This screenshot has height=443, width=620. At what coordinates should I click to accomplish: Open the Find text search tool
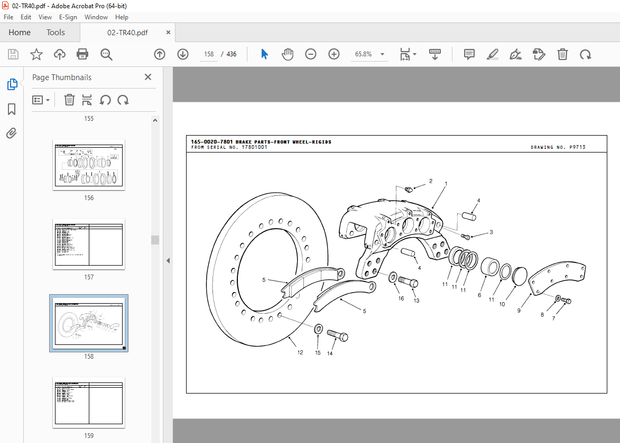point(106,54)
